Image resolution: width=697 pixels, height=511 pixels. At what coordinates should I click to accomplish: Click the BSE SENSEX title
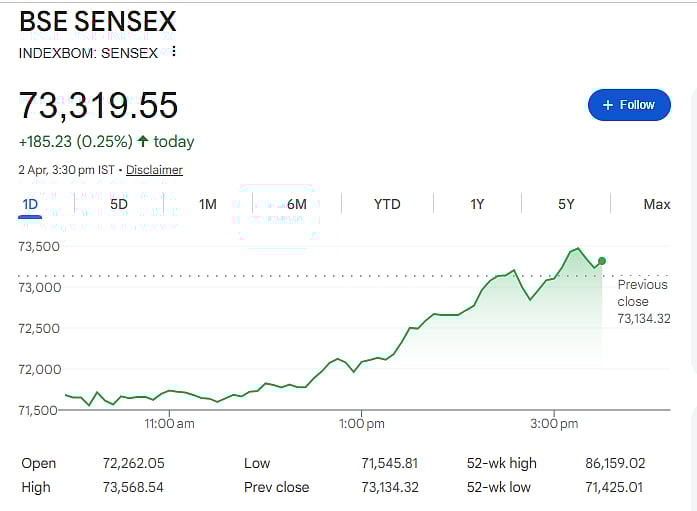click(x=98, y=21)
